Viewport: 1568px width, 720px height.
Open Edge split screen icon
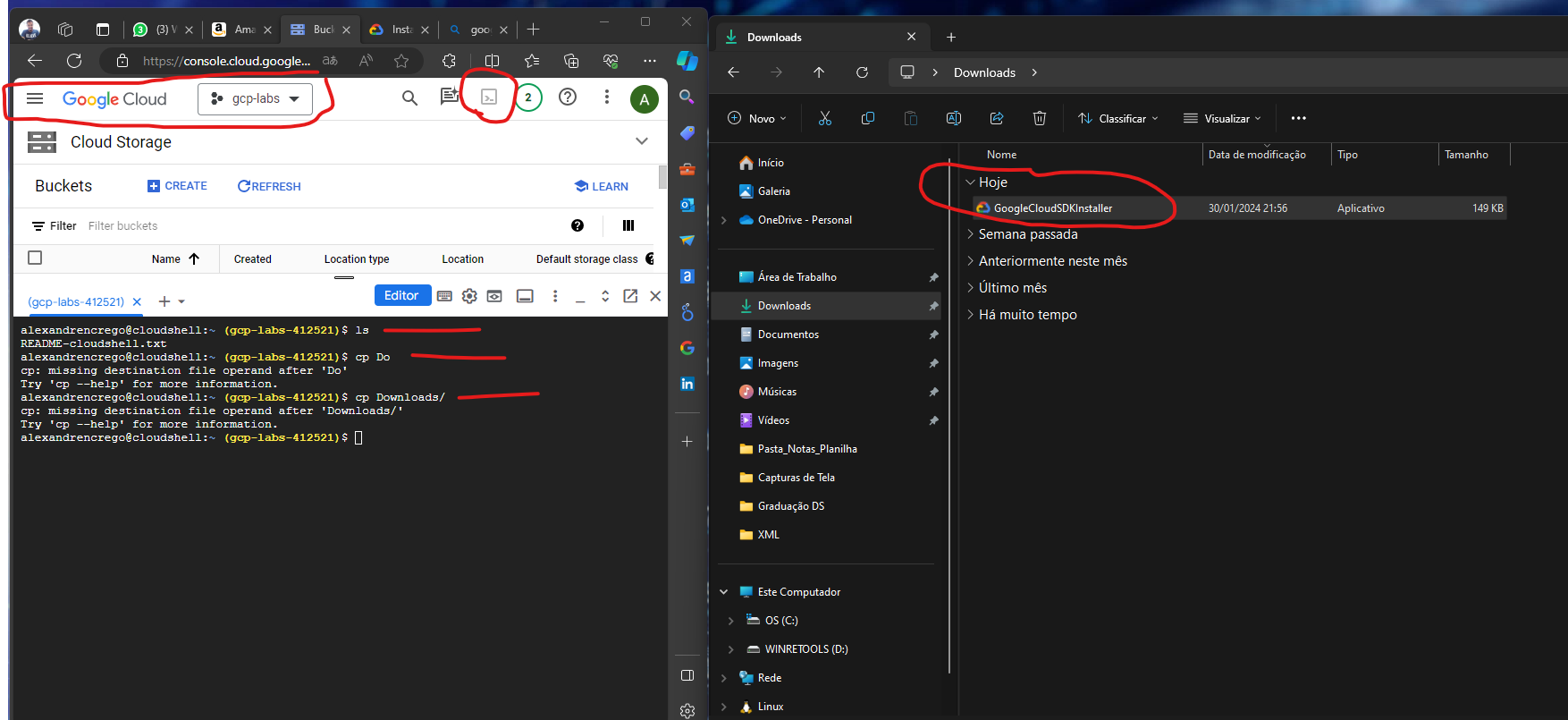(492, 61)
